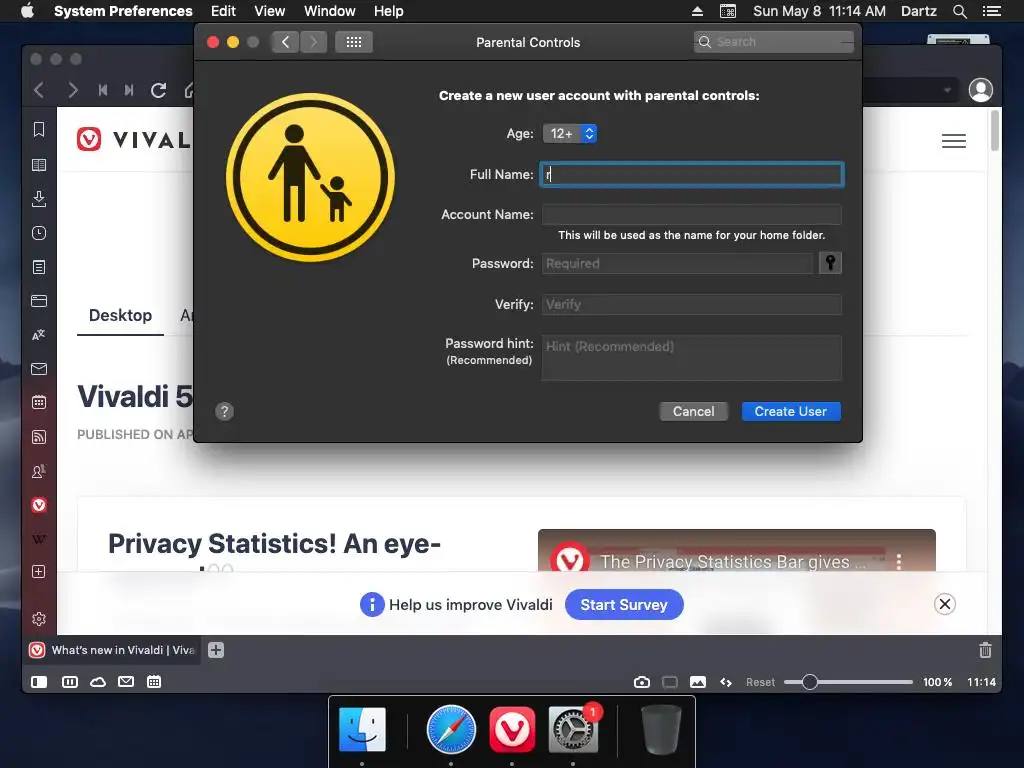
Task: Open Safari from the Dock
Action: [x=451, y=729]
